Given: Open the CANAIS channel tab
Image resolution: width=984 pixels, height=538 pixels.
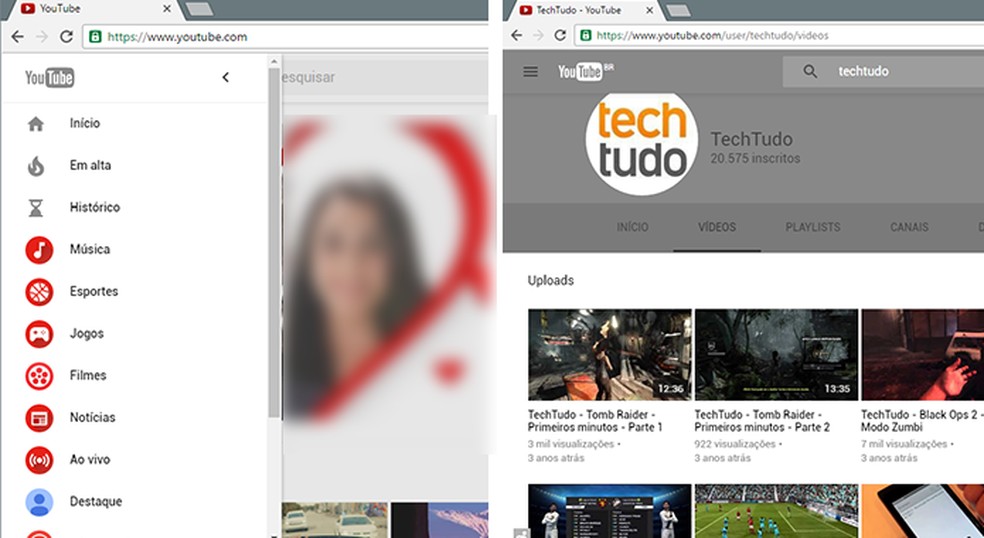Looking at the screenshot, I should 909,227.
